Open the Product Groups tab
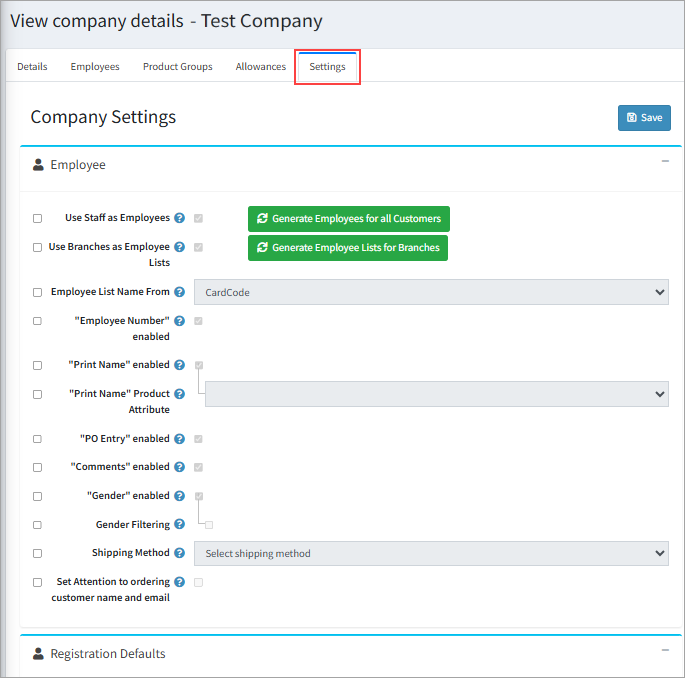Screen dimensions: 685x678 [x=177, y=67]
